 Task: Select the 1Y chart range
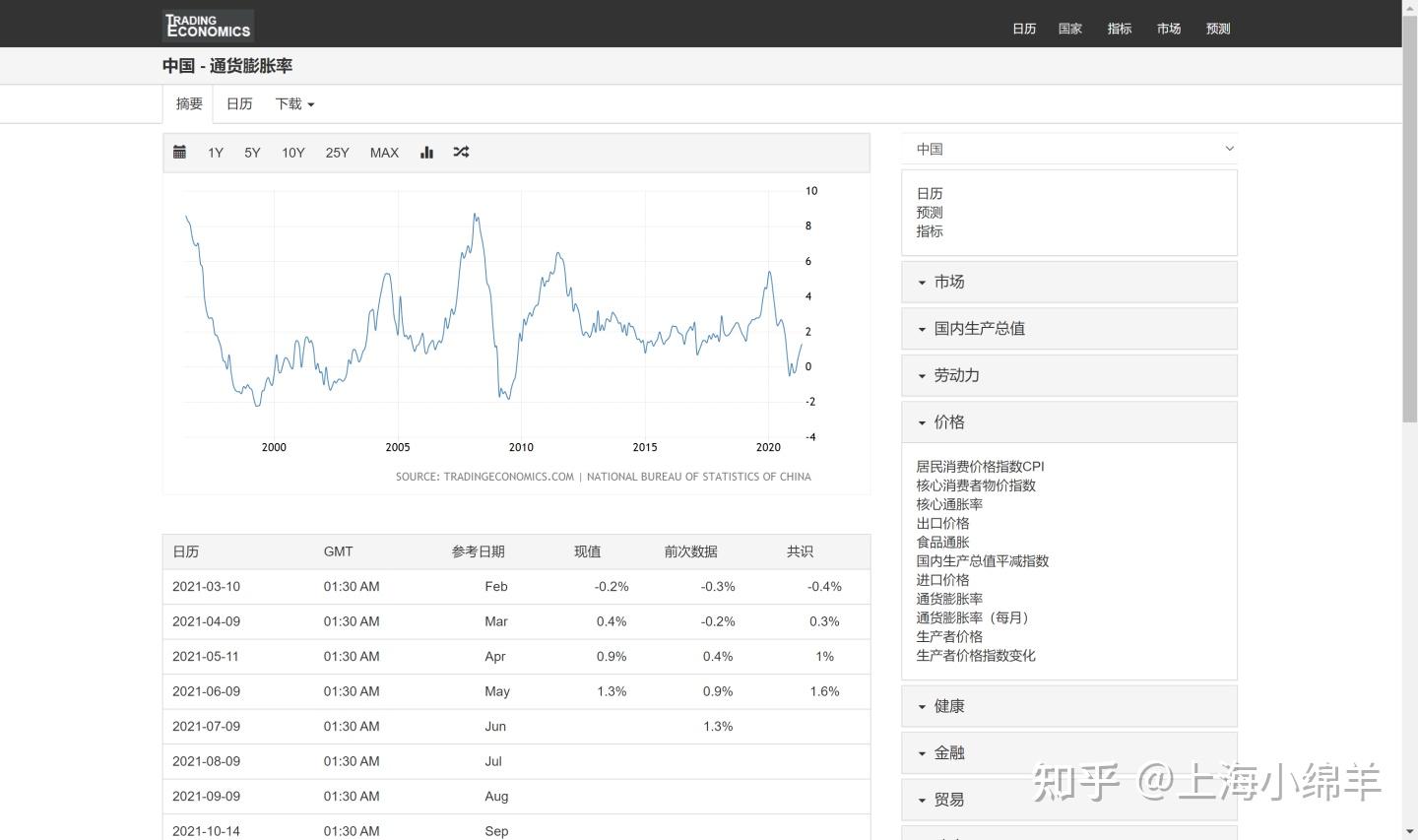coord(216,153)
